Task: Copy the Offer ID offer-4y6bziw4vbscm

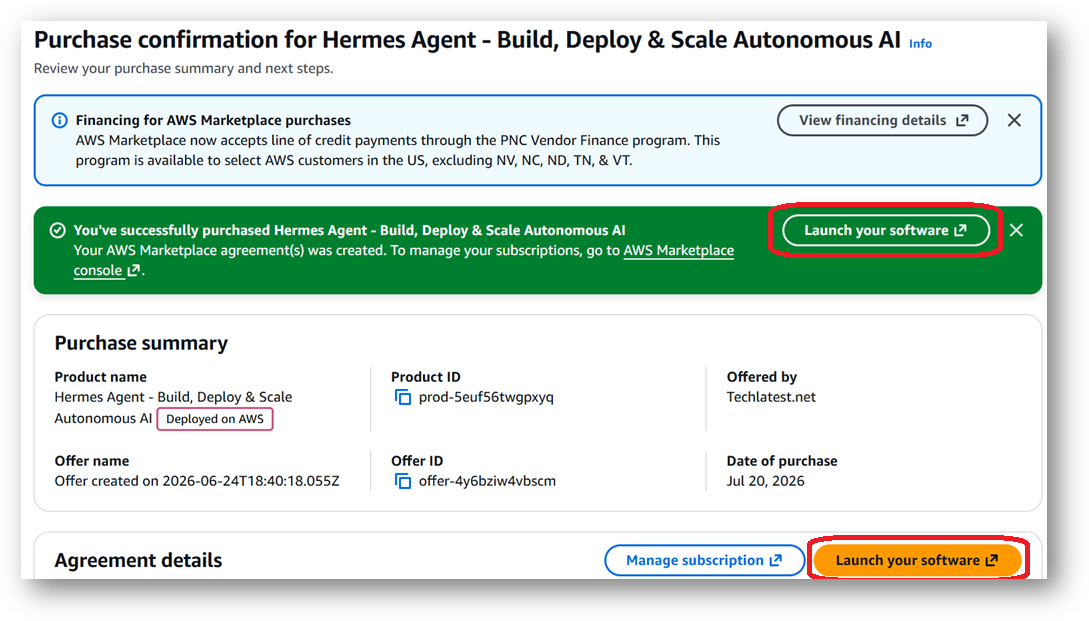Action: pos(403,481)
